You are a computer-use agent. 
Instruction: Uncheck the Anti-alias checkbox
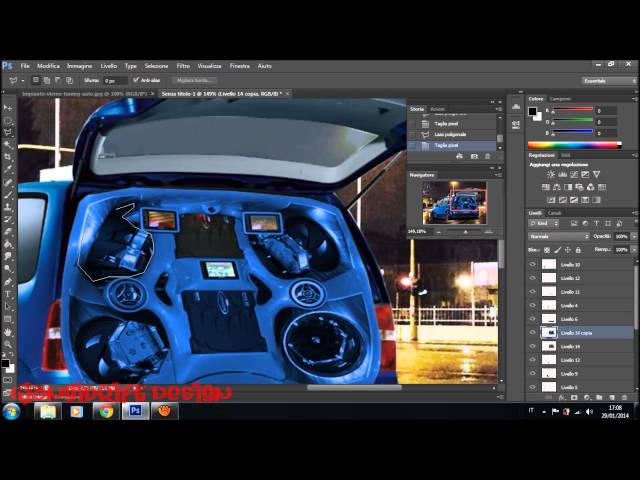136,80
